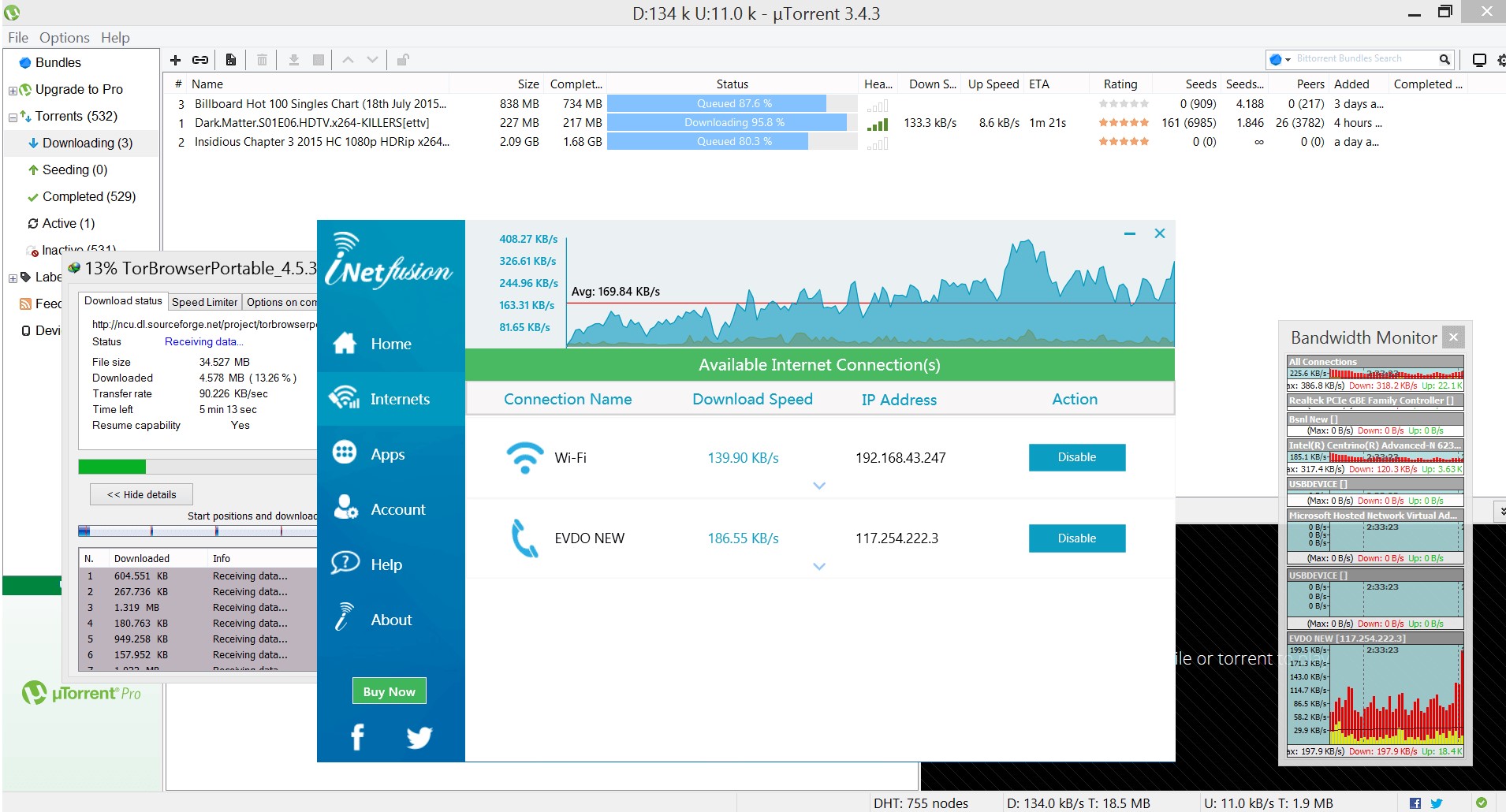1506x812 pixels.
Task: Click the Hide details button
Action: [141, 494]
